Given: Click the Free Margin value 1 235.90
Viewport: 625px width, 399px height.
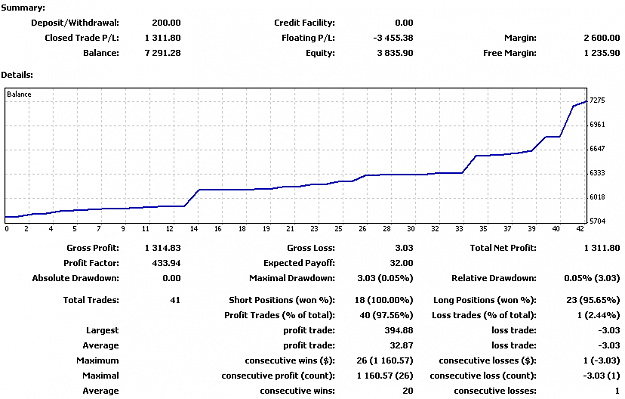Looking at the screenshot, I should click(602, 53).
